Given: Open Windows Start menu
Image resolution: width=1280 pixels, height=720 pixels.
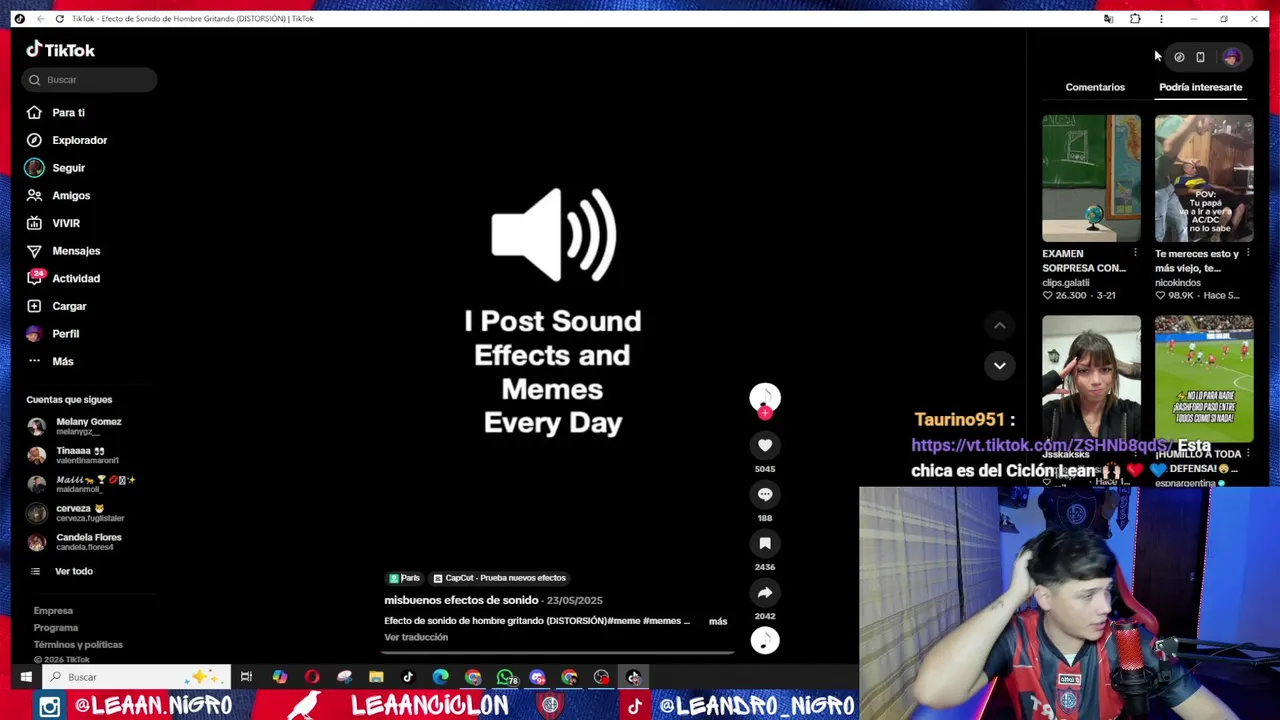Looking at the screenshot, I should [x=26, y=677].
